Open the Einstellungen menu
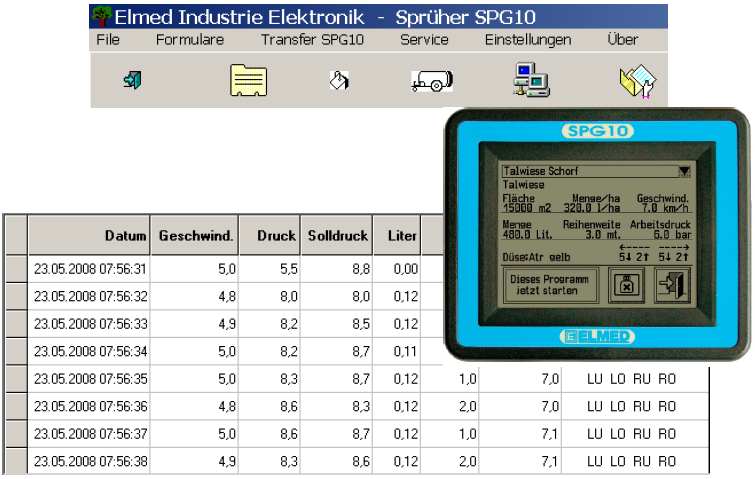755x479 pixels. click(x=528, y=40)
